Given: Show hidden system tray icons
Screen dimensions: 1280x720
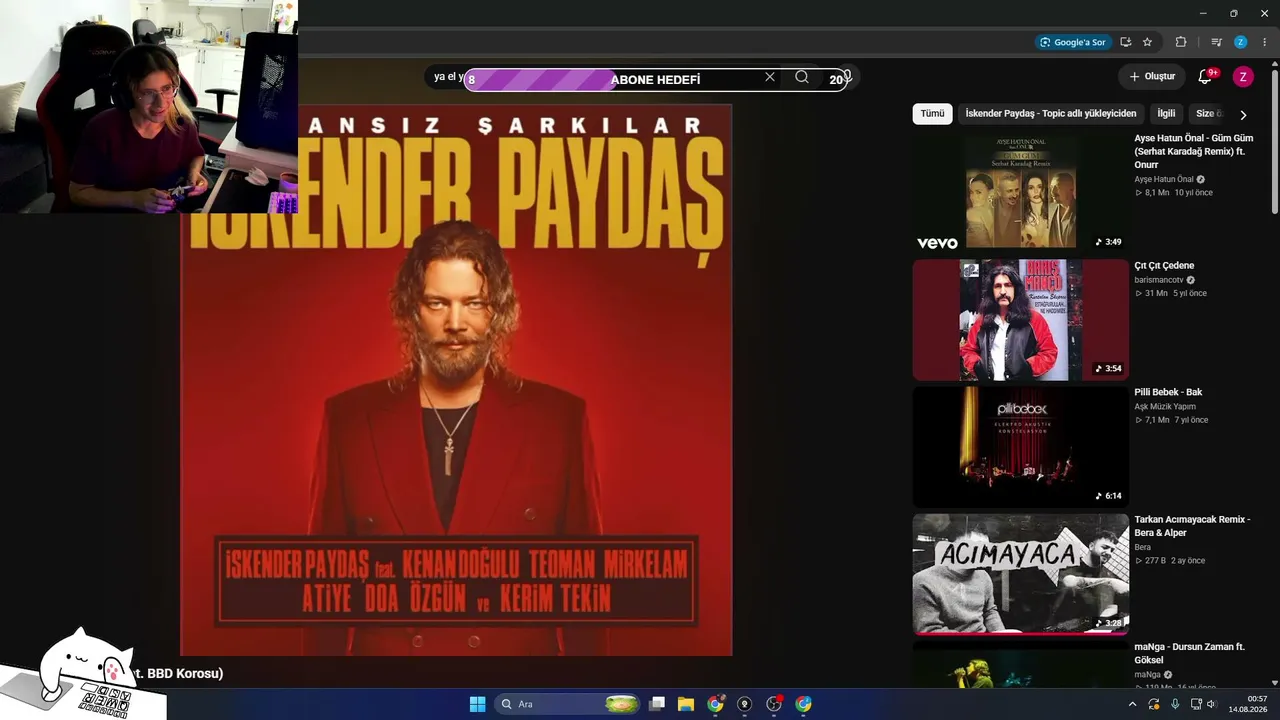Looking at the screenshot, I should pos(1132,704).
